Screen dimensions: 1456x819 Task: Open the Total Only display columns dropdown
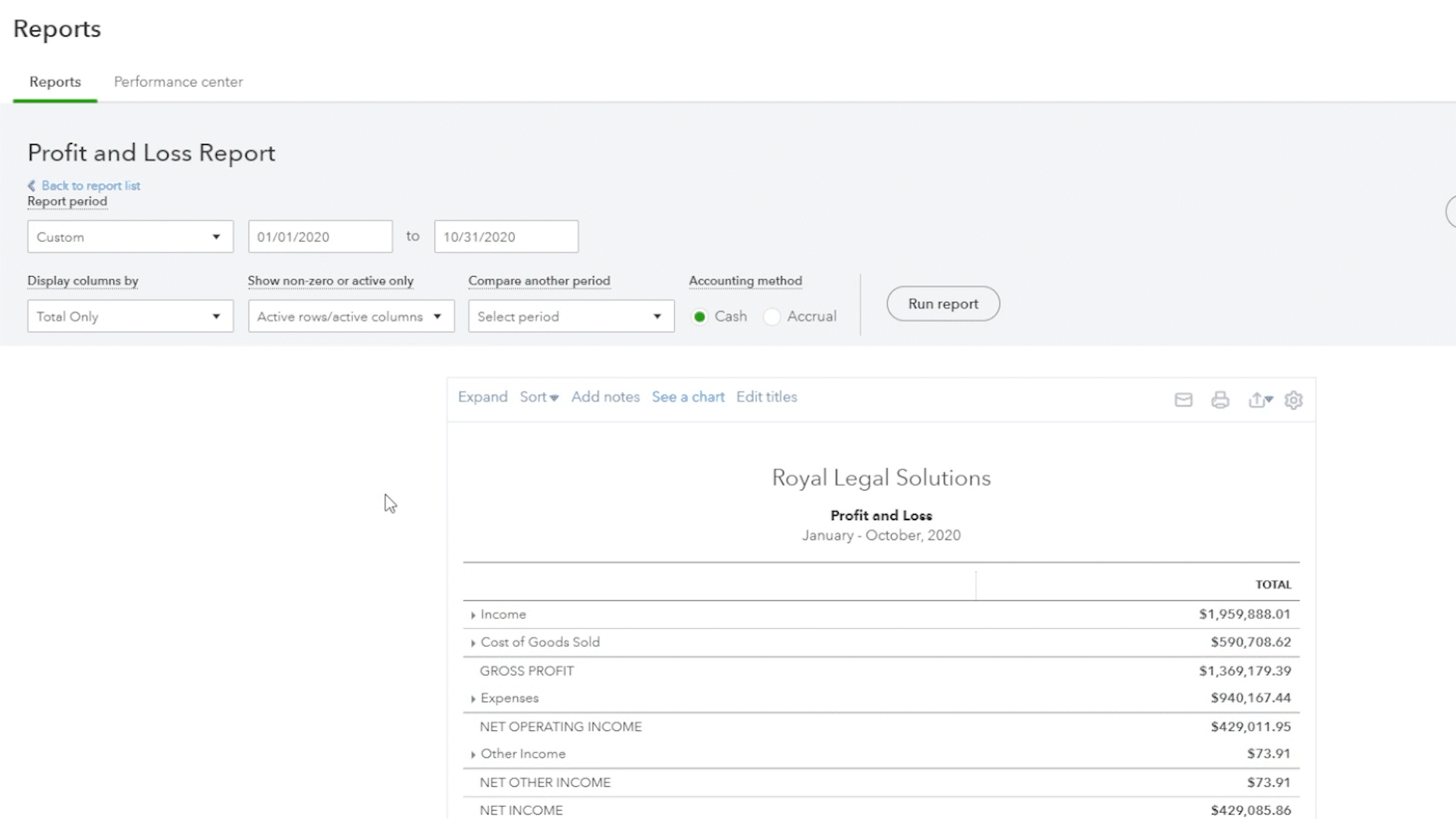click(x=130, y=316)
